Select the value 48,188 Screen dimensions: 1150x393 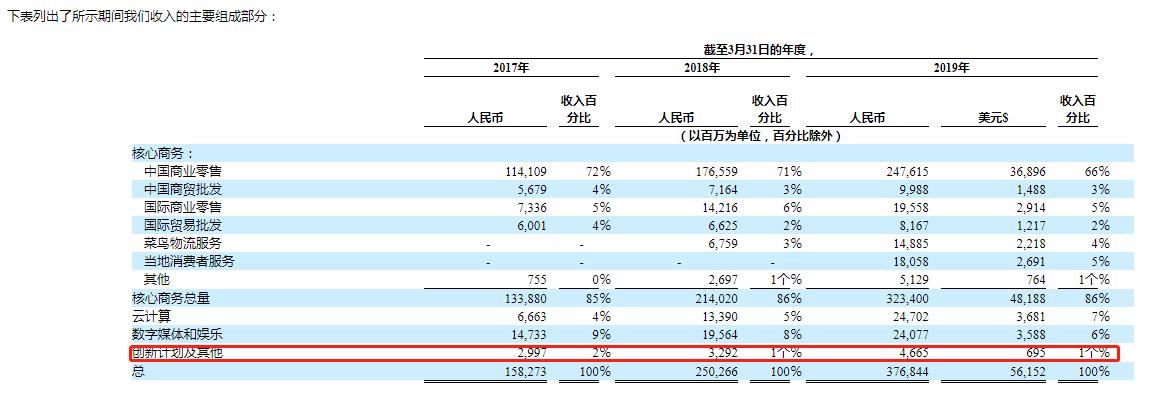1027,298
